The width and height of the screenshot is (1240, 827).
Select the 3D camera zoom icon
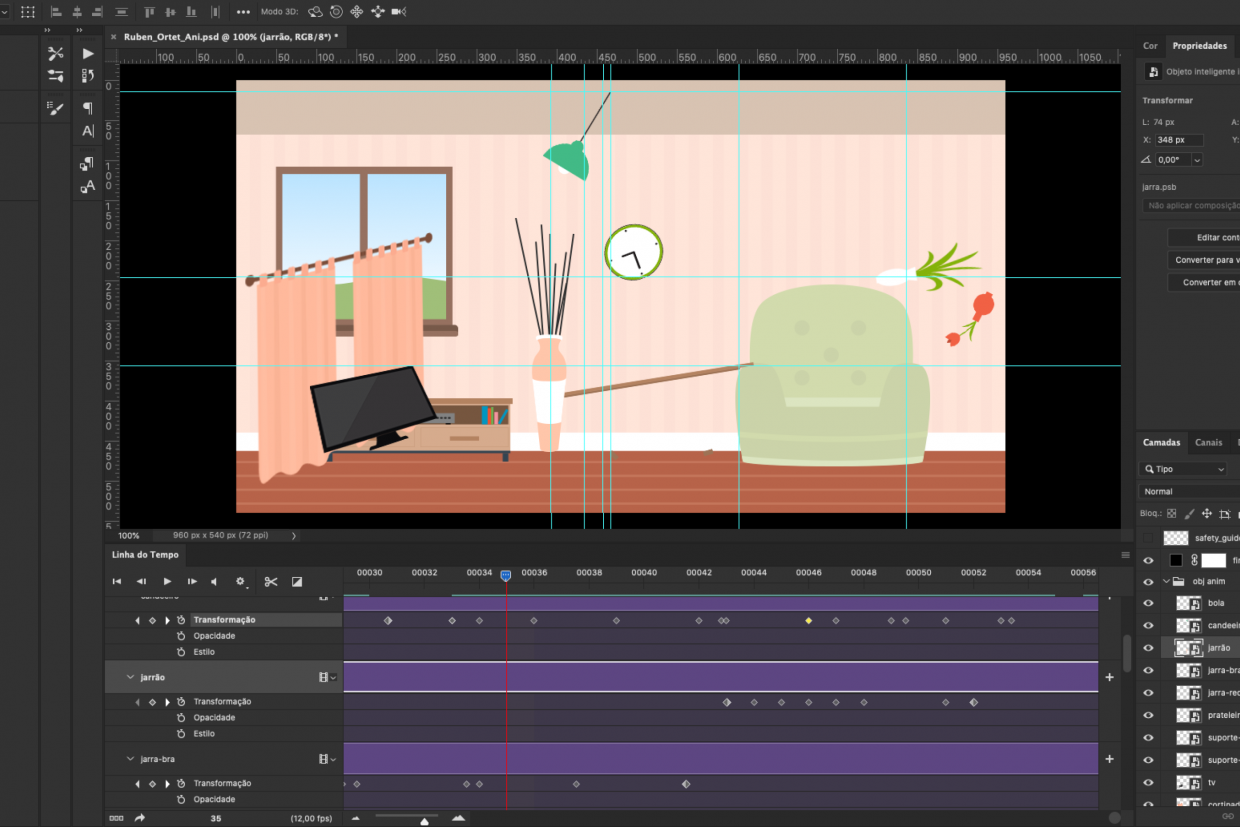399,12
